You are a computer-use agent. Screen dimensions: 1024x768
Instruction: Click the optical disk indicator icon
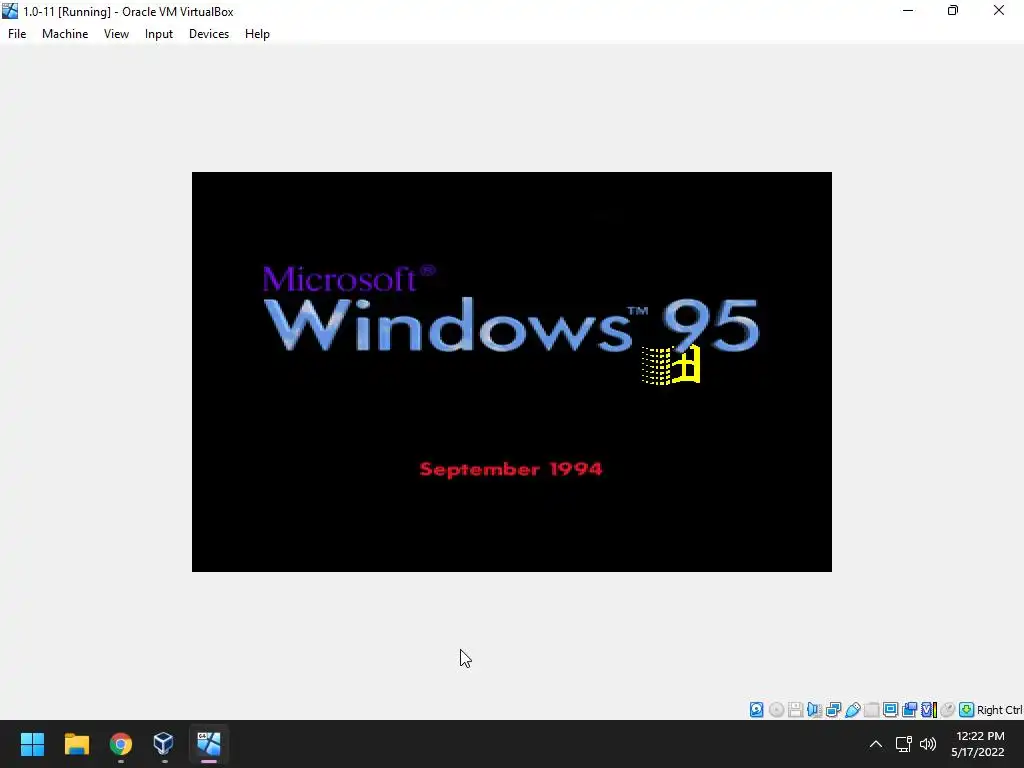pyautogui.click(x=776, y=710)
